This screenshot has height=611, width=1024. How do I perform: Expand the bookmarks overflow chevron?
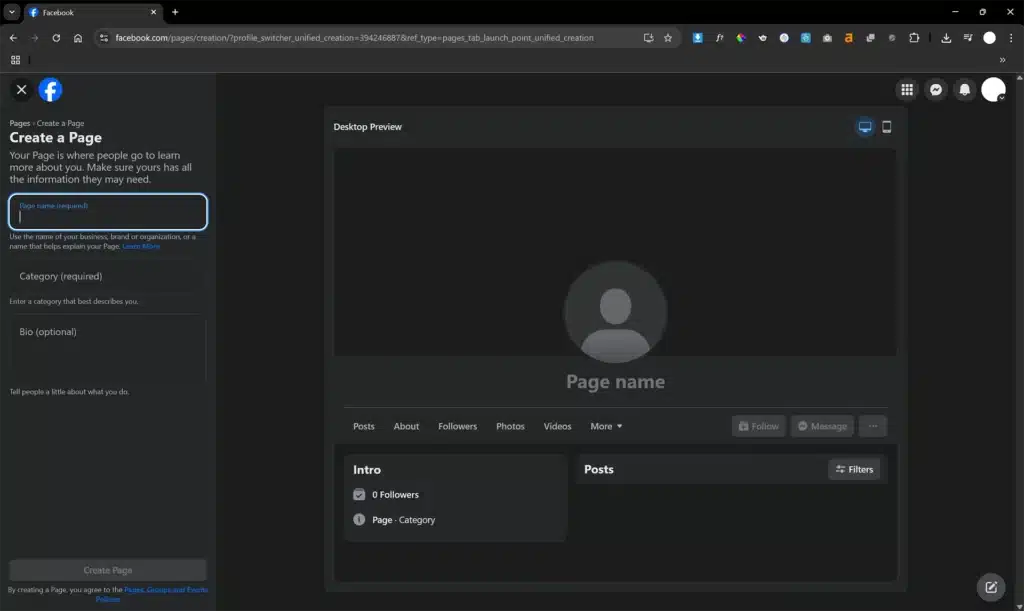(1002, 59)
